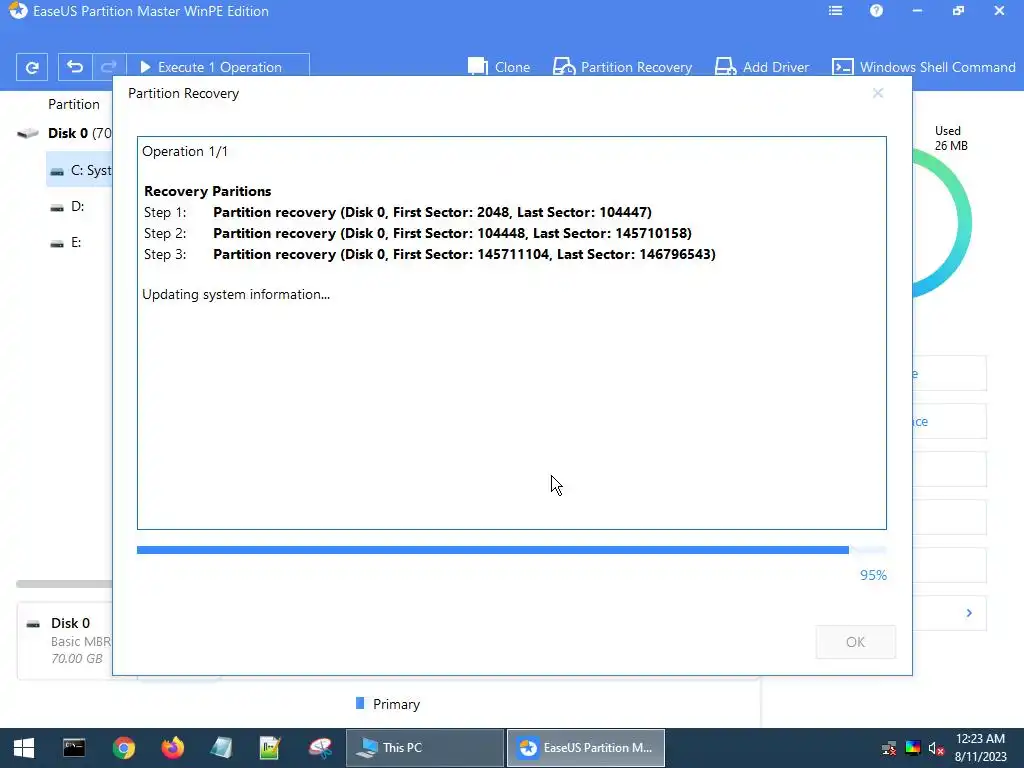Image resolution: width=1024 pixels, height=768 pixels.
Task: Open Command Prompt from the taskbar
Action: coord(74,748)
